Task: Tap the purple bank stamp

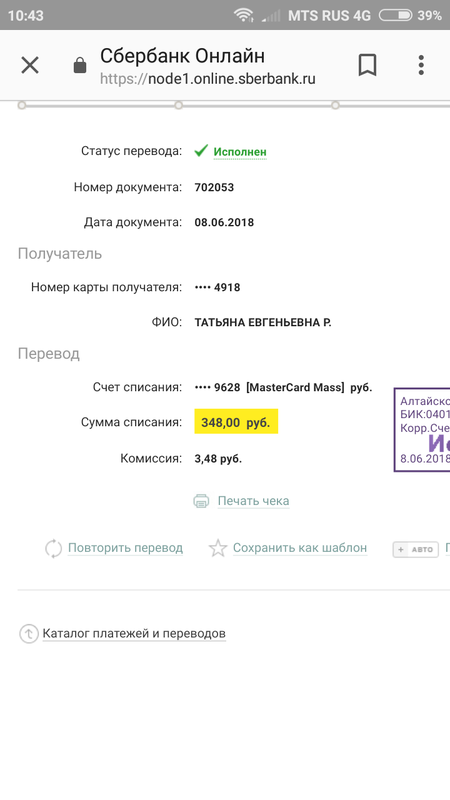Action: click(422, 430)
